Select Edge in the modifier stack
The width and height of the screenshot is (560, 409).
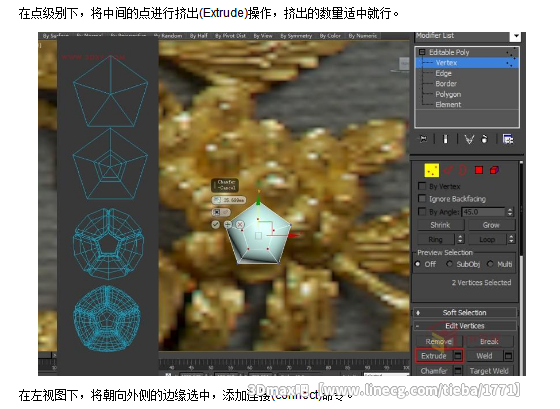(443, 73)
